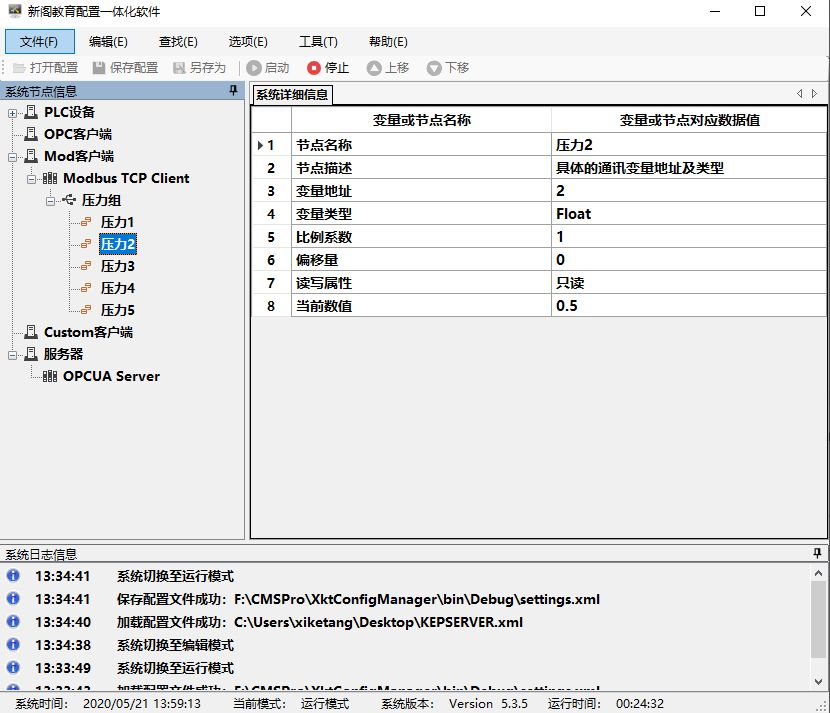This screenshot has width=830, height=713.
Task: Switch to the 系统详细信息 tab
Action: point(292,95)
